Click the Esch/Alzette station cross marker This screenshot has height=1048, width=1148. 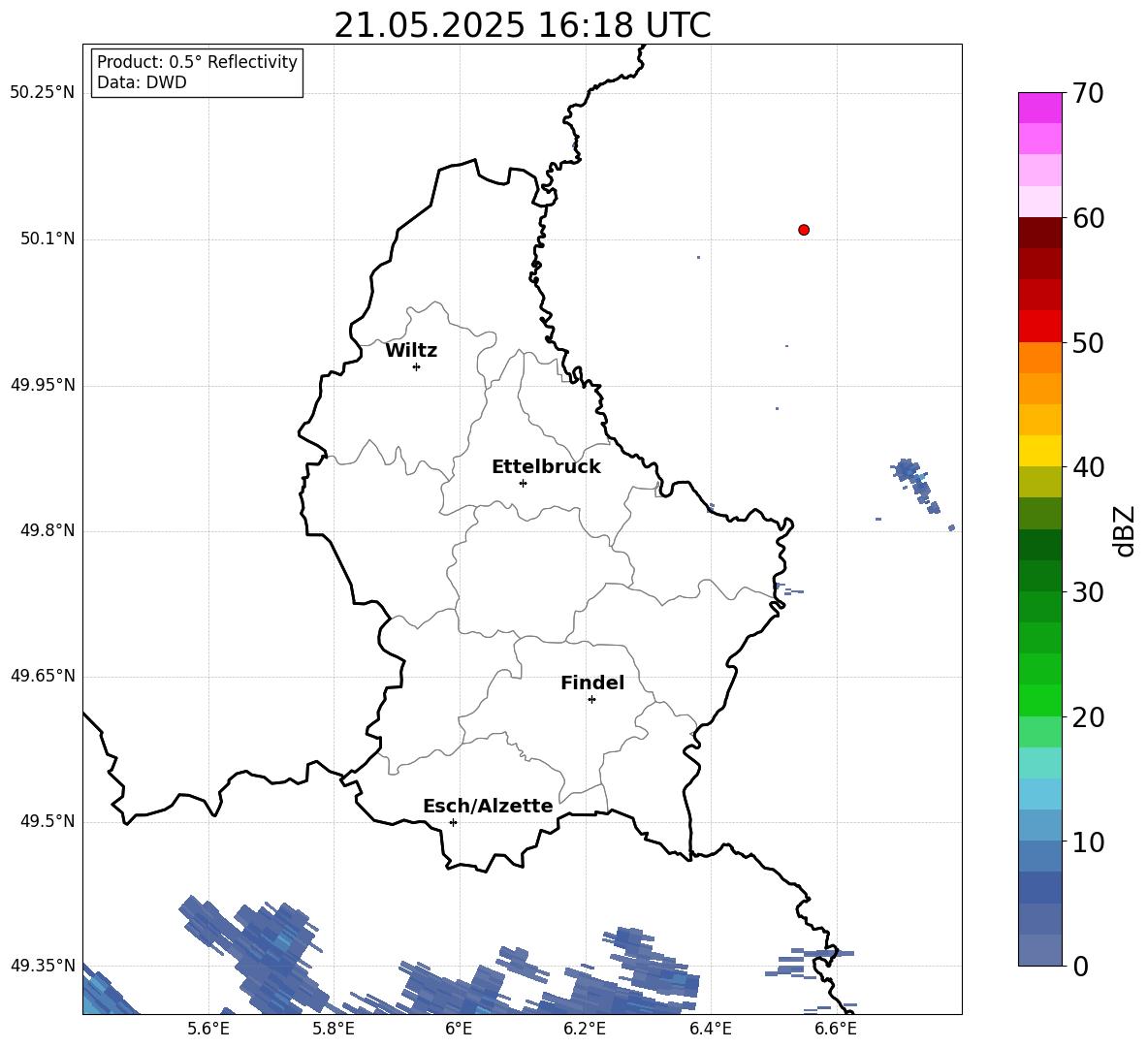click(x=453, y=822)
